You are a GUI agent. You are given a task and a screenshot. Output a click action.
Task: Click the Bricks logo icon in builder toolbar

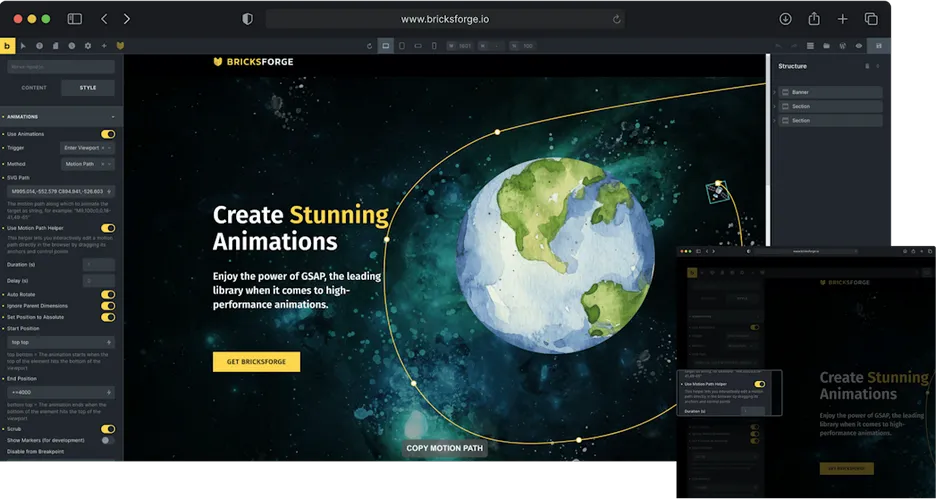pyautogui.click(x=8, y=46)
